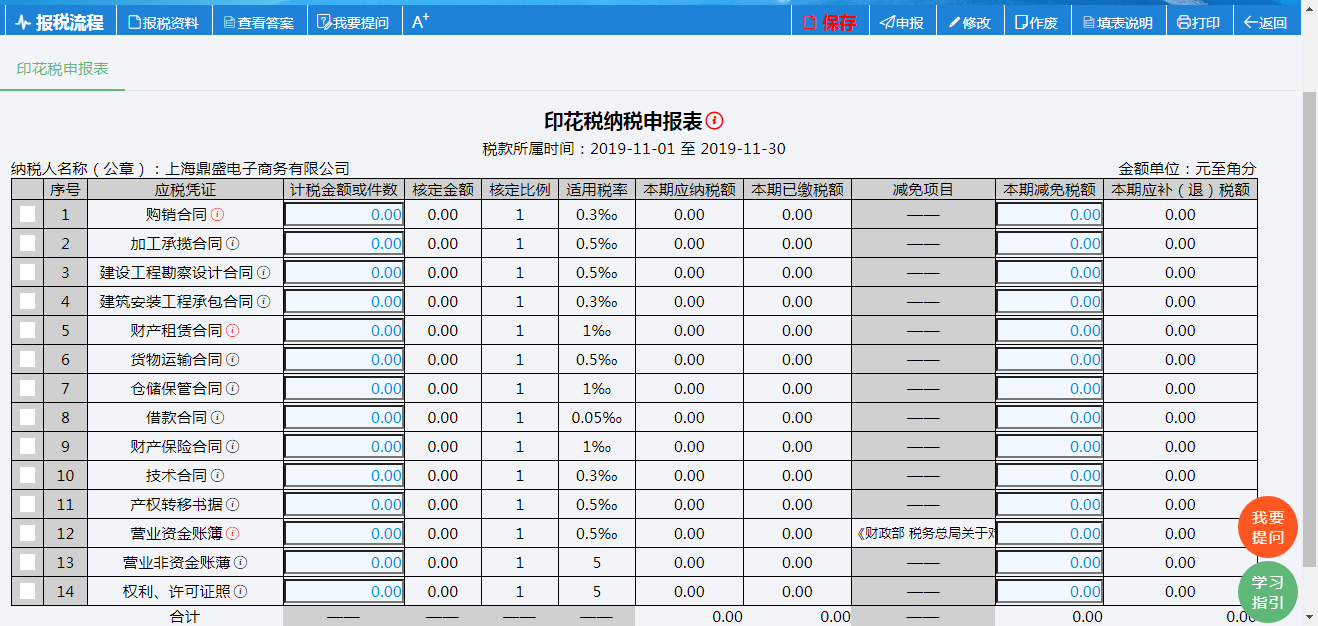This screenshot has width=1318, height=626.
Task: Click the info icon beside 加工承揽合同
Action: pos(232,243)
